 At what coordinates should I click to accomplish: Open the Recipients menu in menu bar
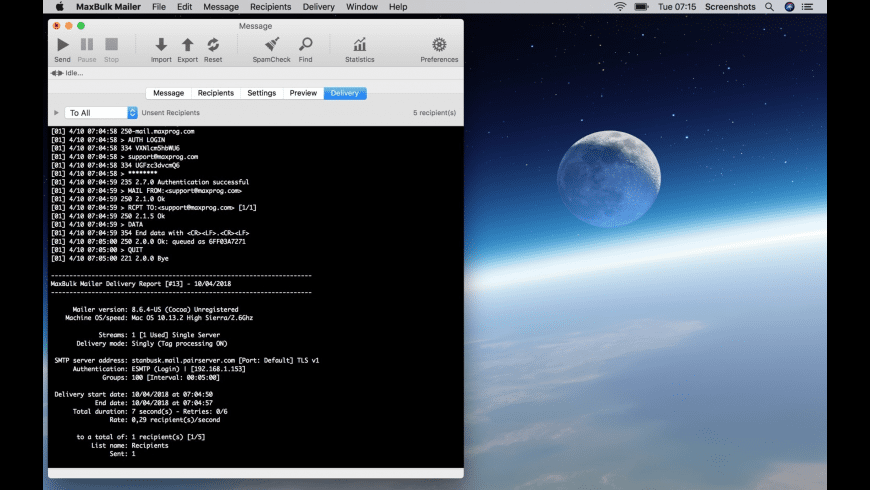click(270, 7)
